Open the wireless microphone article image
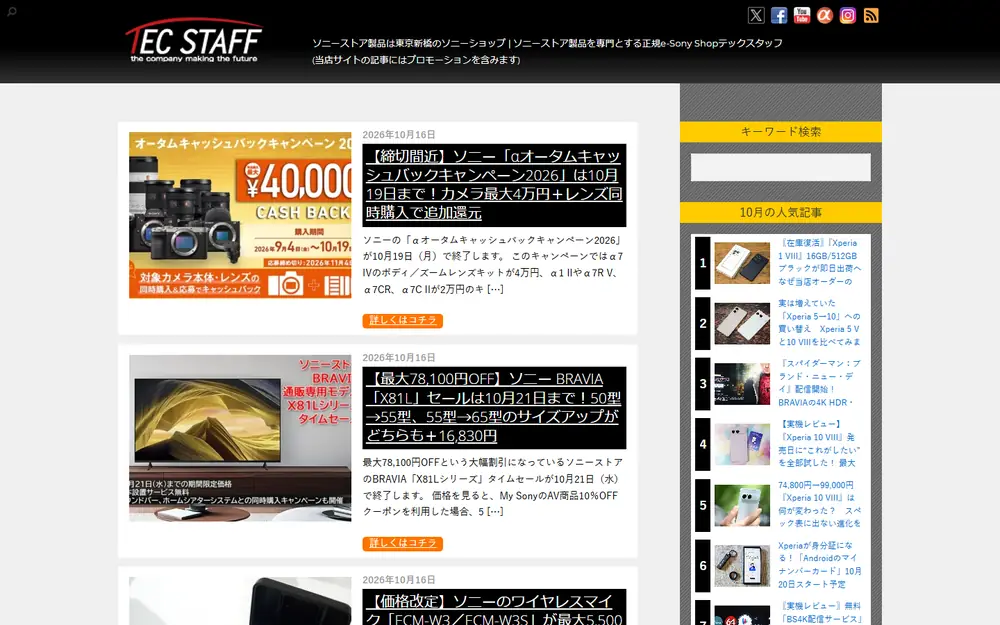Viewport: 1000px width, 625px height. [x=240, y=601]
